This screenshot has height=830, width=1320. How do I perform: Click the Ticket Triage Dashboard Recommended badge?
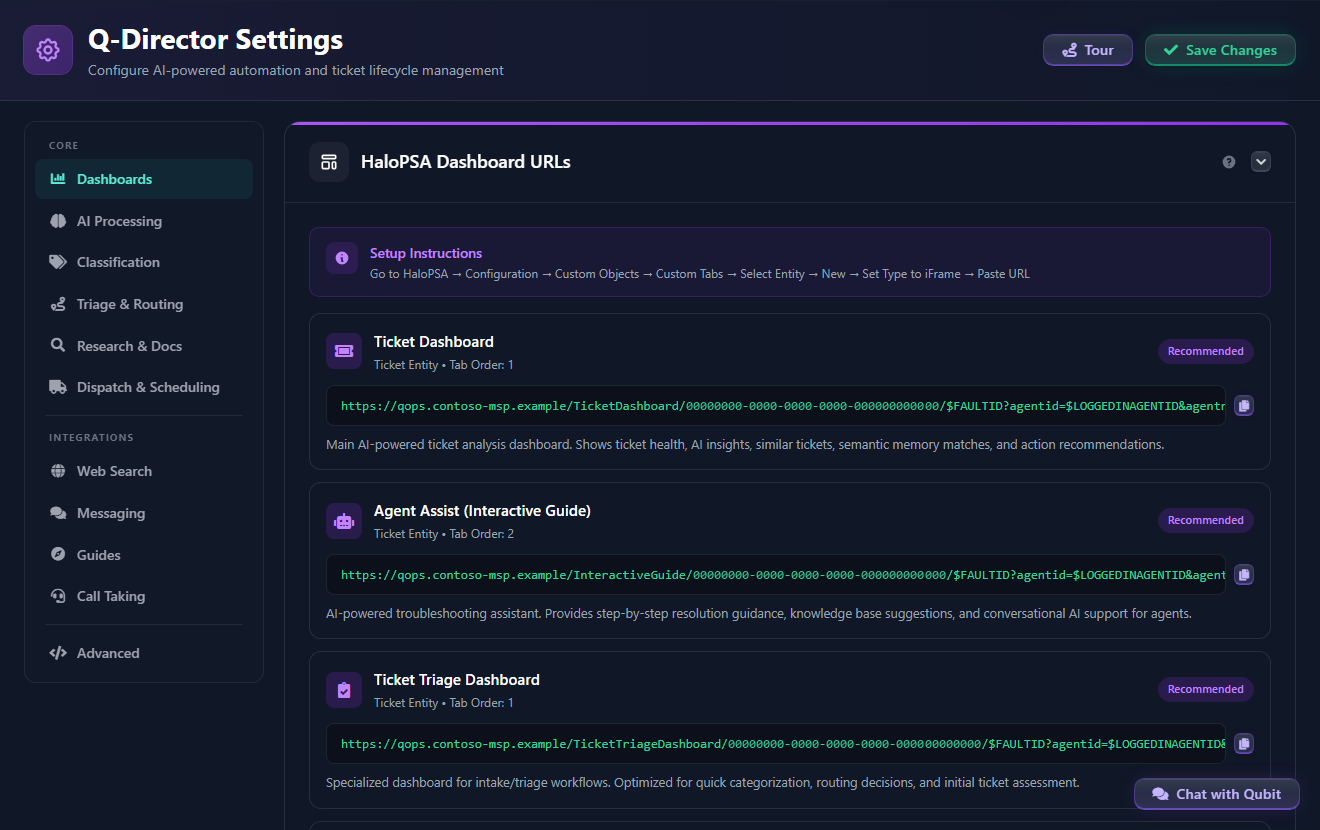(x=1206, y=689)
